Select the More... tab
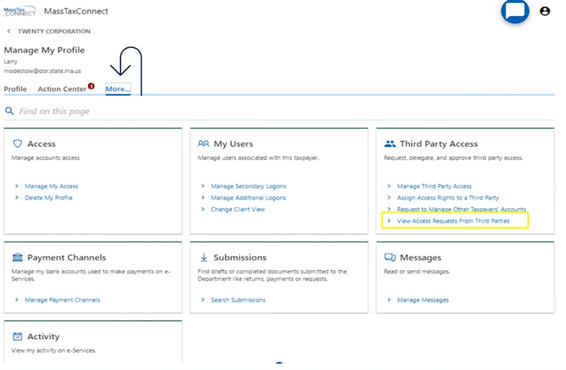The height and width of the screenshot is (370, 566). point(118,89)
